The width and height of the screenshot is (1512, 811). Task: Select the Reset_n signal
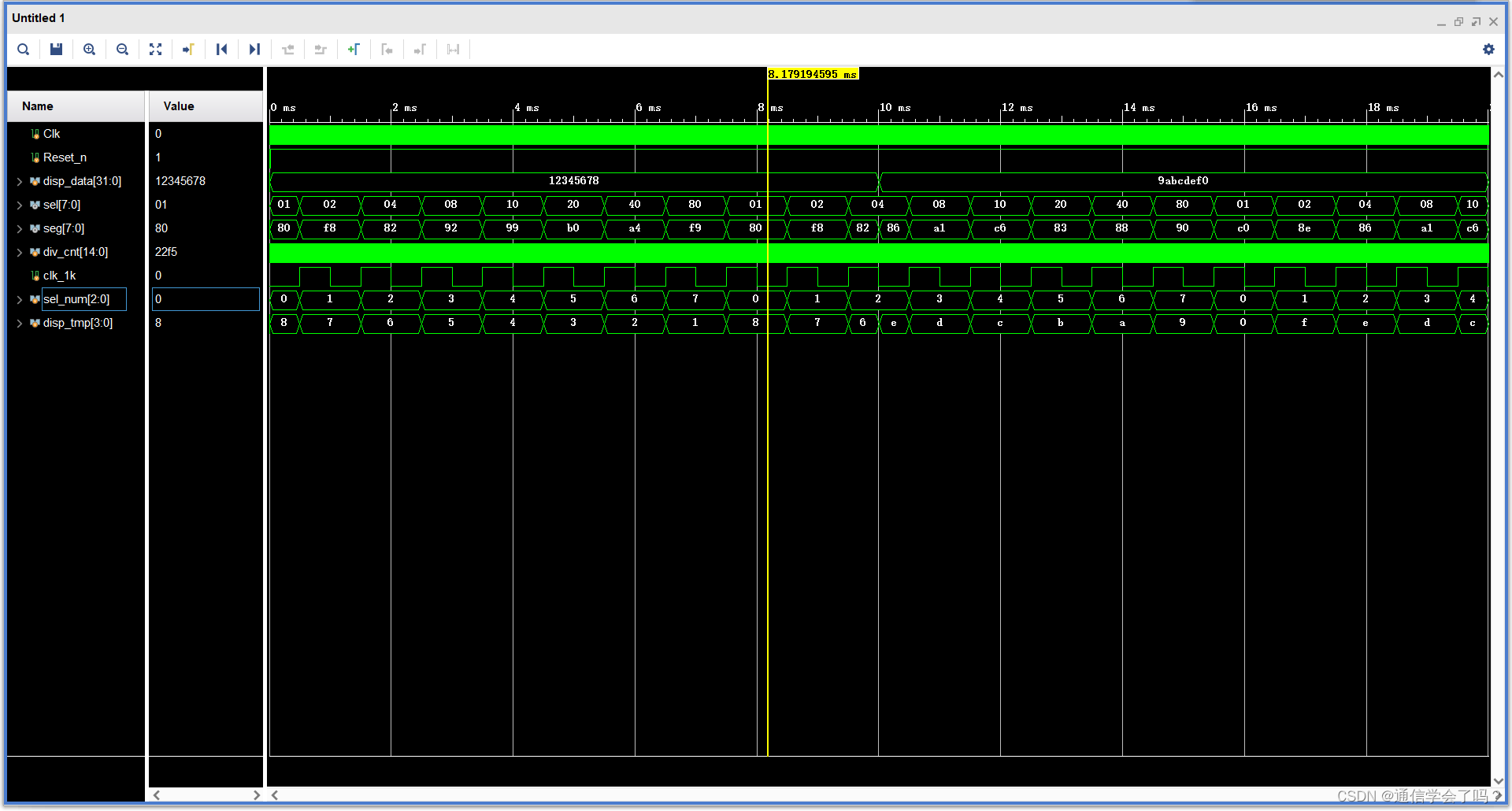click(65, 157)
